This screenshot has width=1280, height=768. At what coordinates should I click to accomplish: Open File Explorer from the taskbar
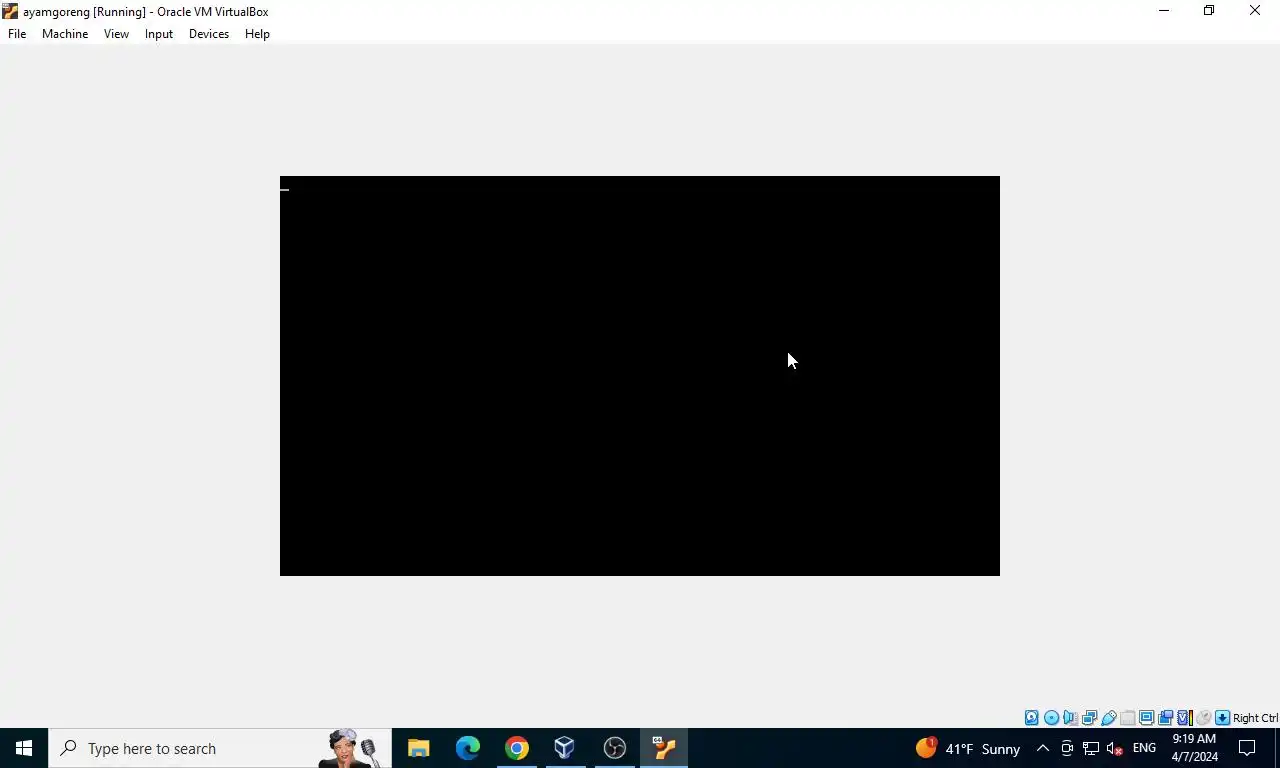(x=418, y=748)
